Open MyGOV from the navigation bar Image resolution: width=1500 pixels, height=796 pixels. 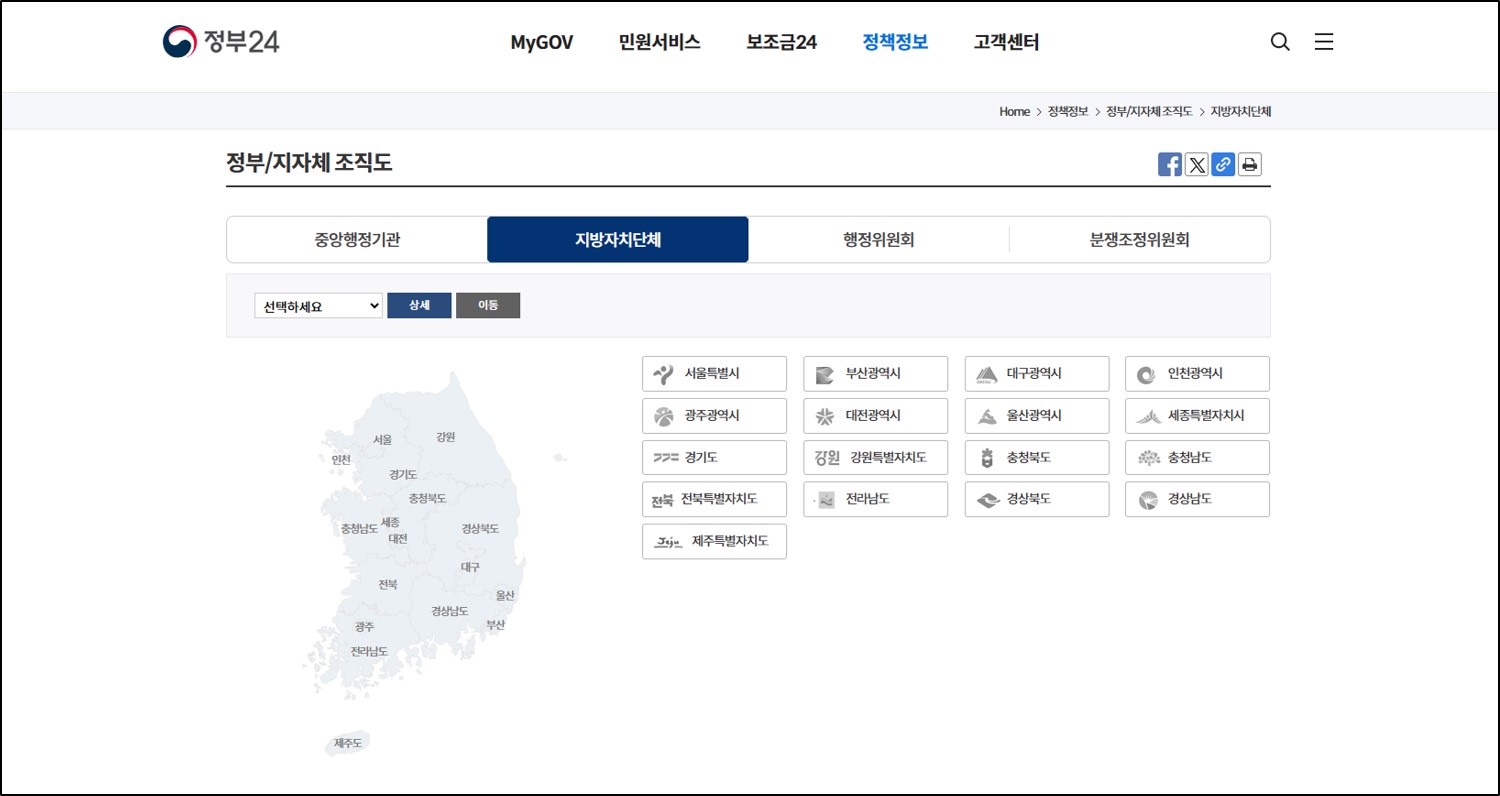[x=541, y=42]
